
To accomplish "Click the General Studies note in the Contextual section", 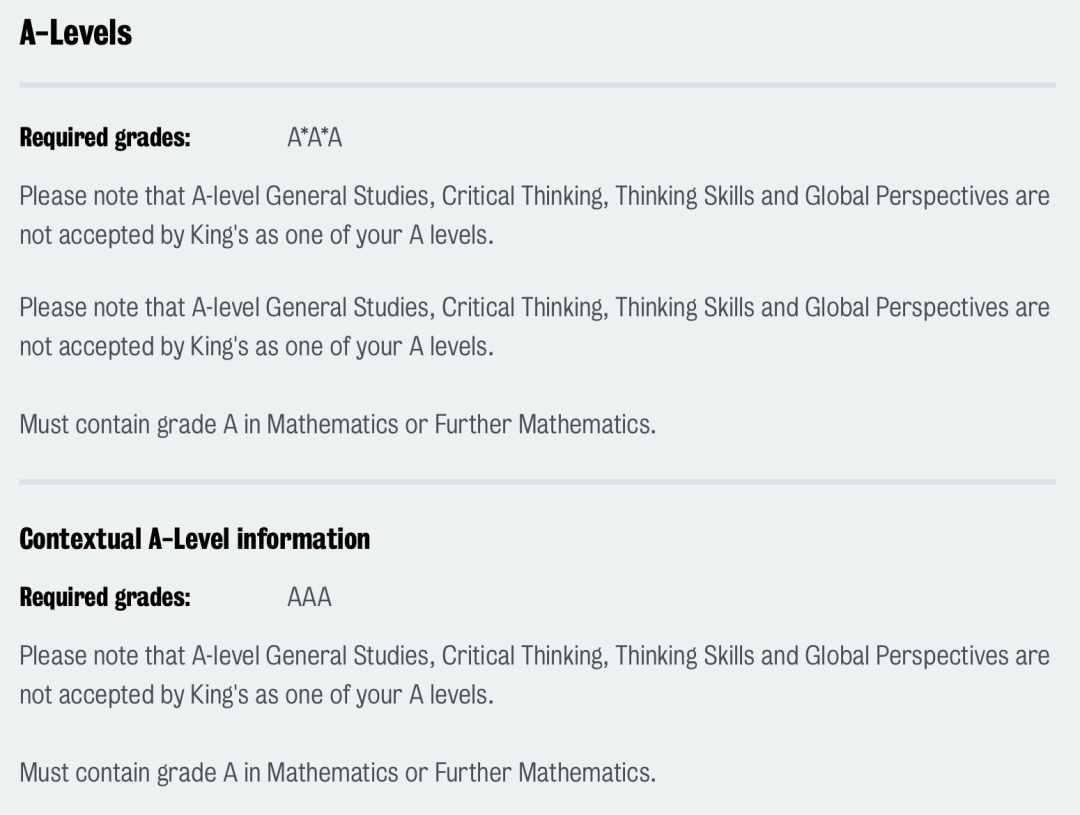I will [534, 675].
